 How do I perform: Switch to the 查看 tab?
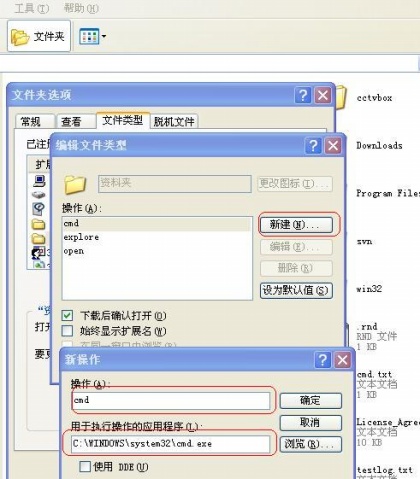coord(71,121)
